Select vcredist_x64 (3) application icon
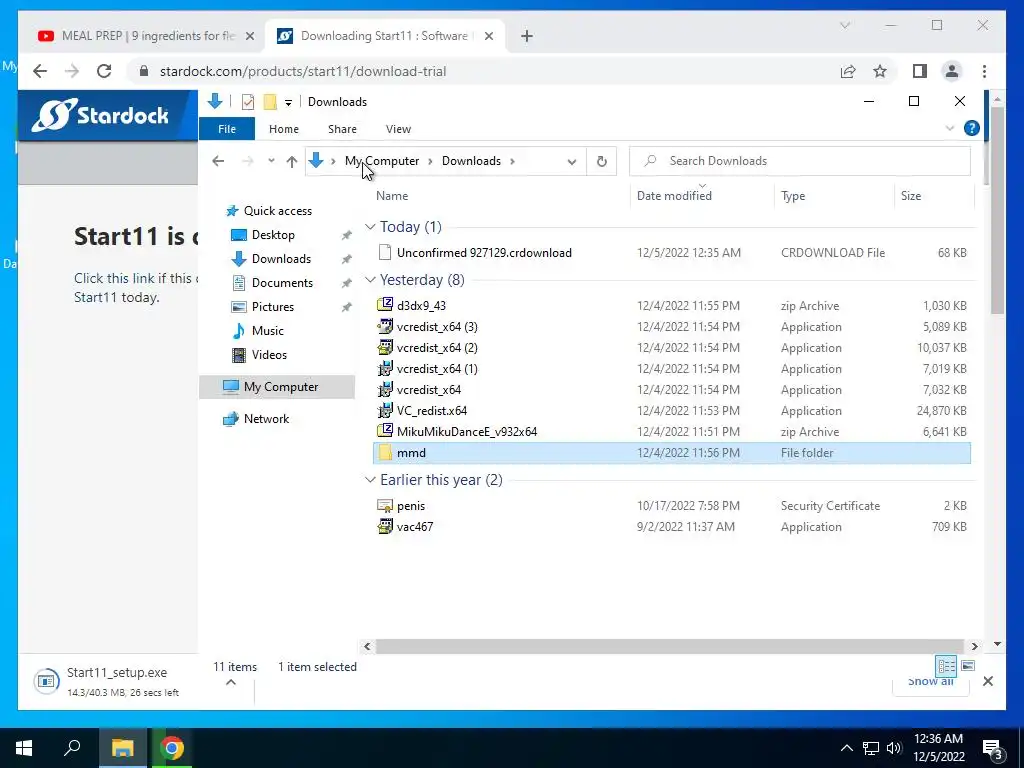Image resolution: width=1024 pixels, height=768 pixels. [385, 327]
